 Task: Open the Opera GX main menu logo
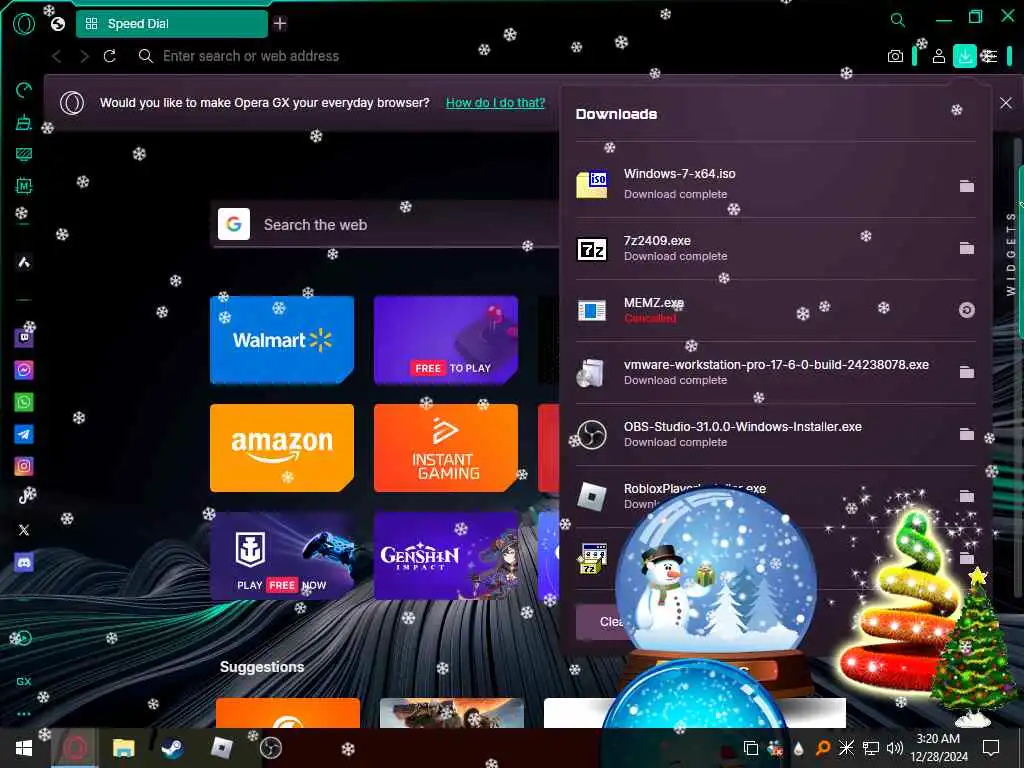point(24,24)
